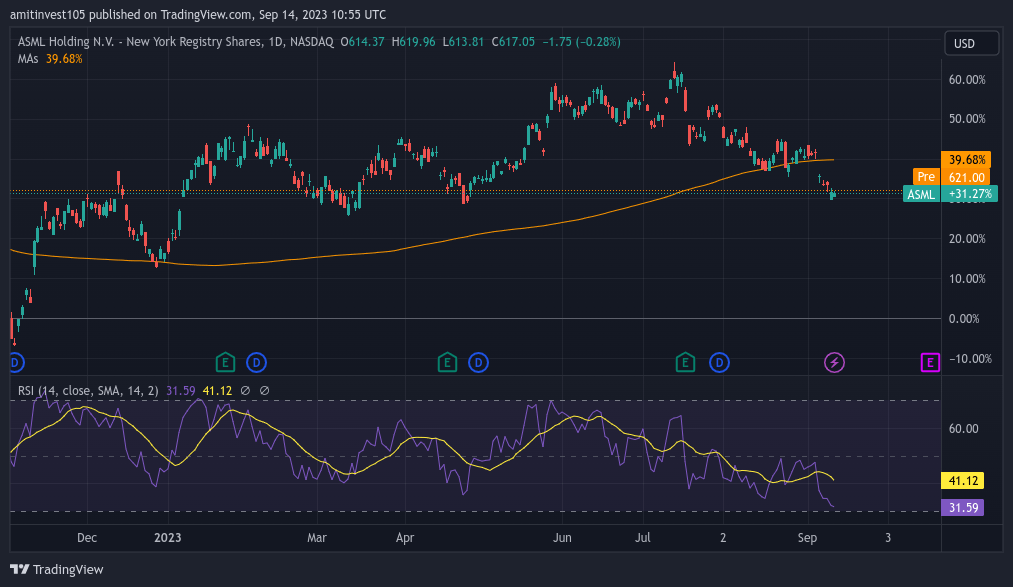The height and width of the screenshot is (587, 1013).
Task: Click the earnings E marker in mid July
Action: [685, 363]
